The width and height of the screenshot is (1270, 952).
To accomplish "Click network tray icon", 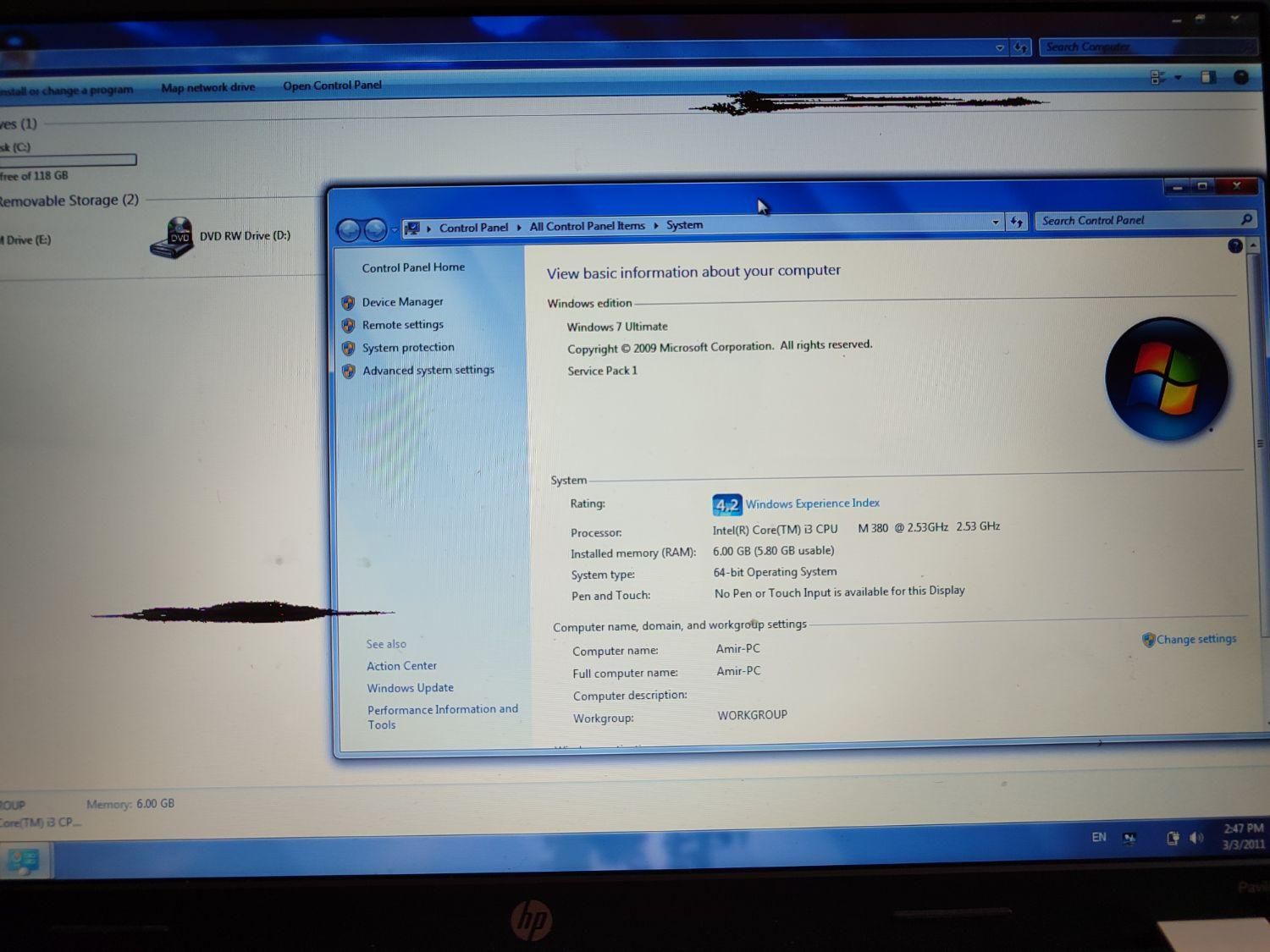I will click(x=1129, y=839).
